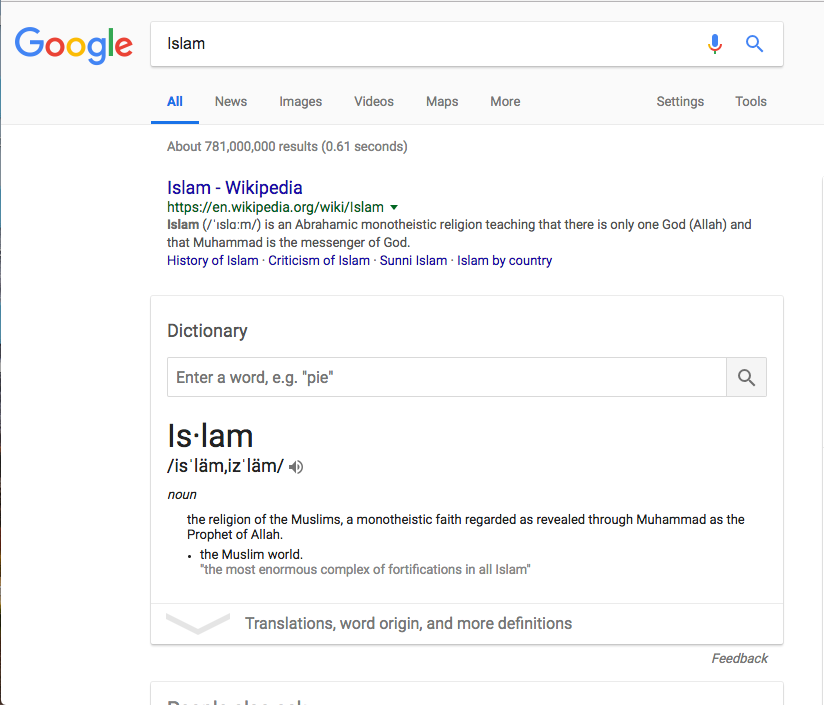
Task: Click the voice search microphone icon
Action: (715, 44)
